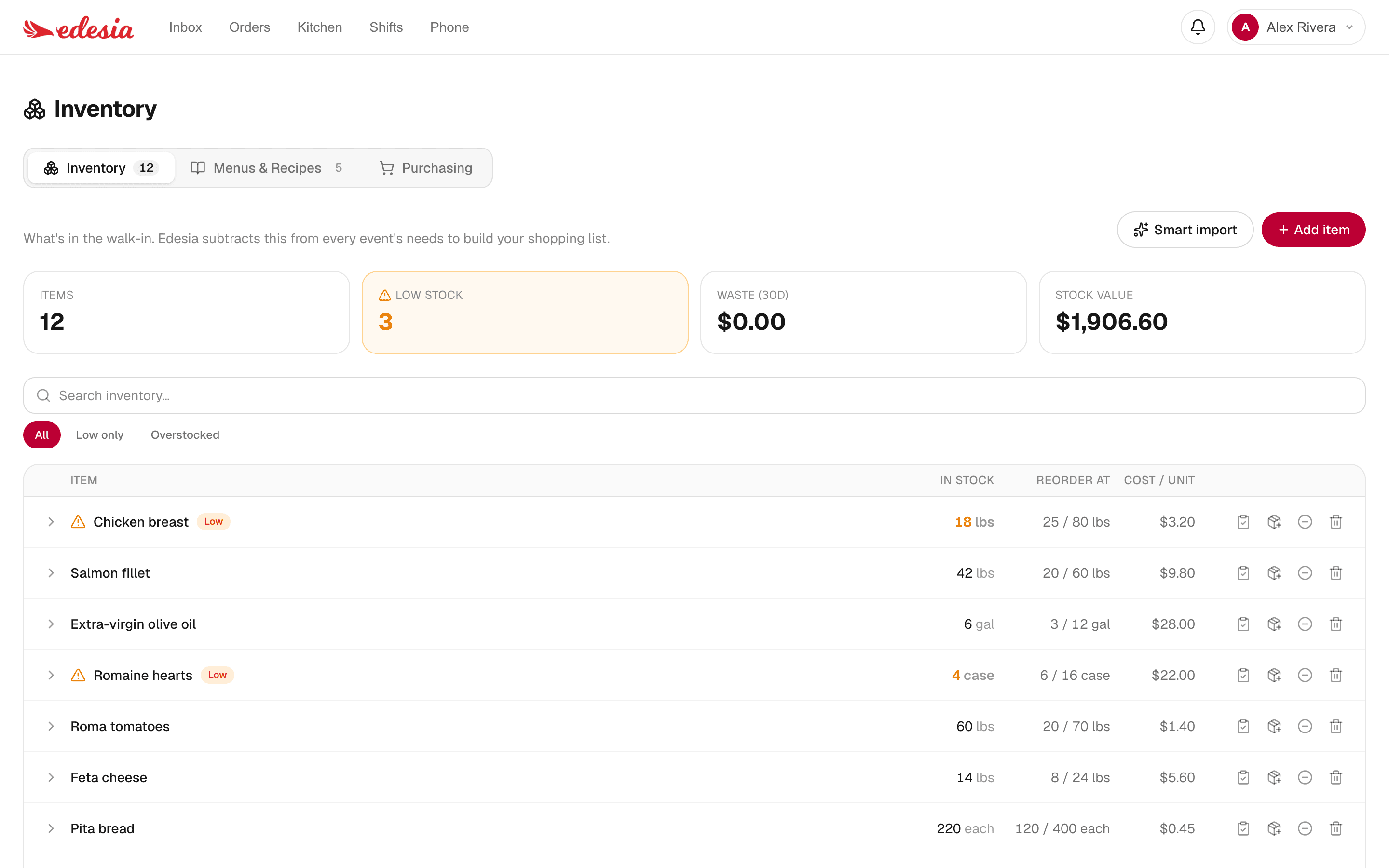
Task: Click package-plus icon for Roma tomatoes
Action: (1274, 726)
